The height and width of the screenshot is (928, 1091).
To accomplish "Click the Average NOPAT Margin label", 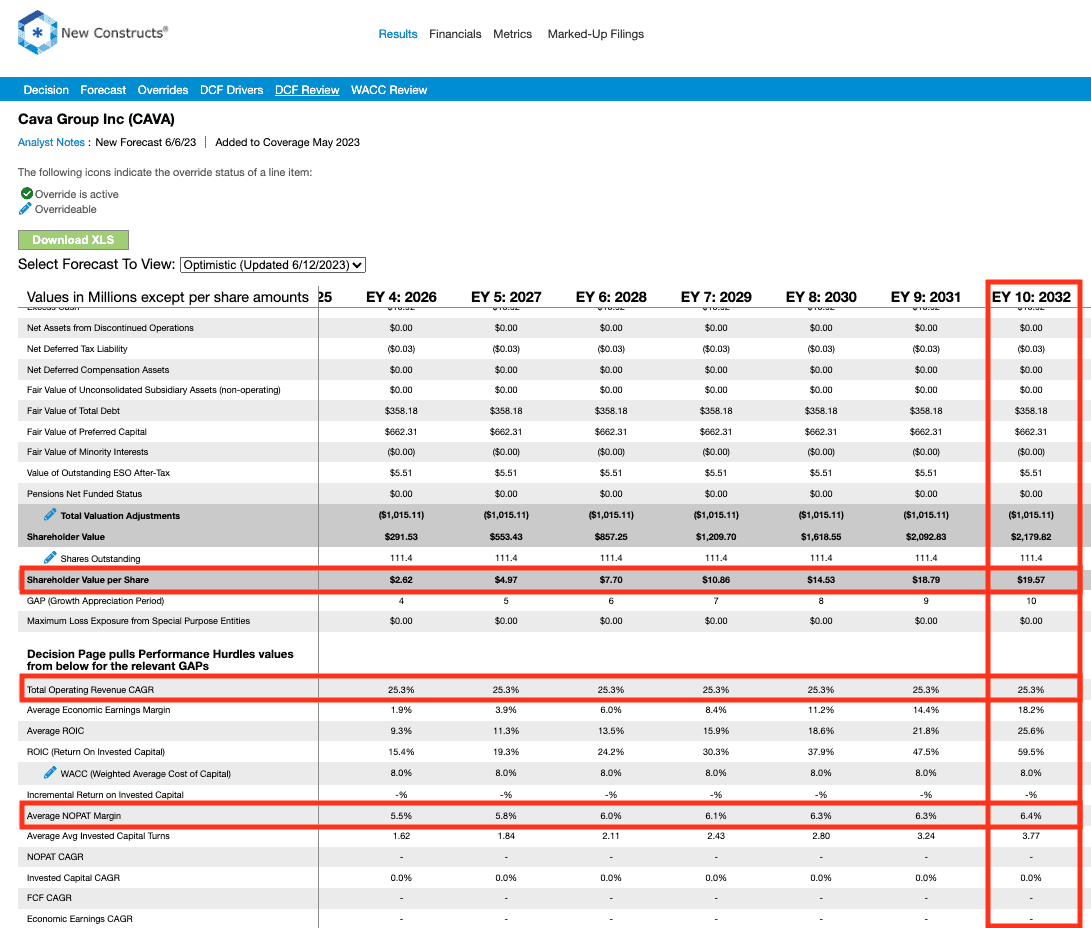I will click(74, 815).
